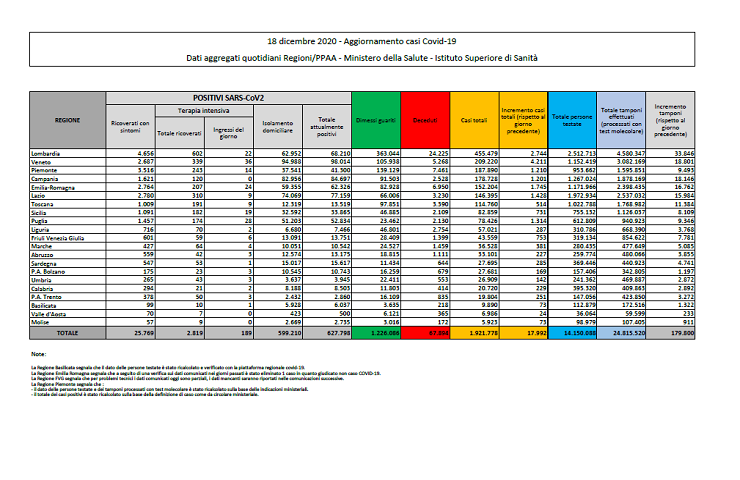The height and width of the screenshot is (480, 740).
Task: Select the REGIONE column header
Action: (x=67, y=119)
